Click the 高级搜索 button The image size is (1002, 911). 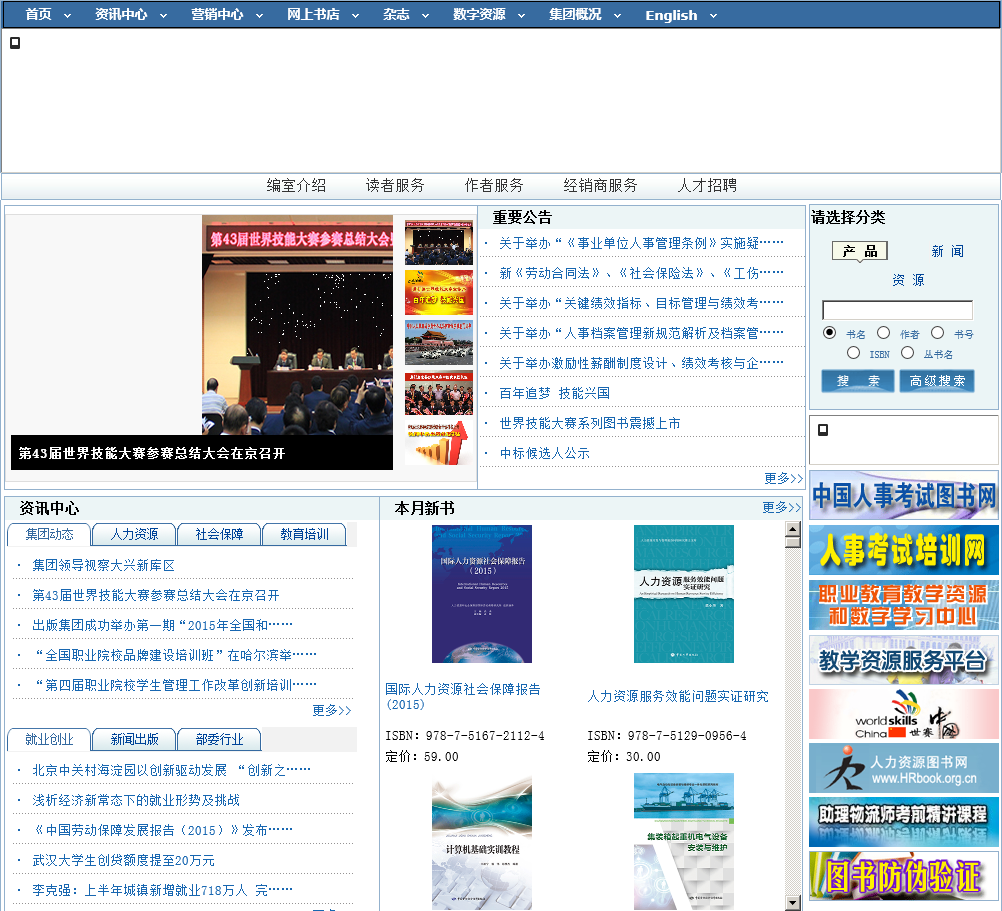[x=937, y=381]
